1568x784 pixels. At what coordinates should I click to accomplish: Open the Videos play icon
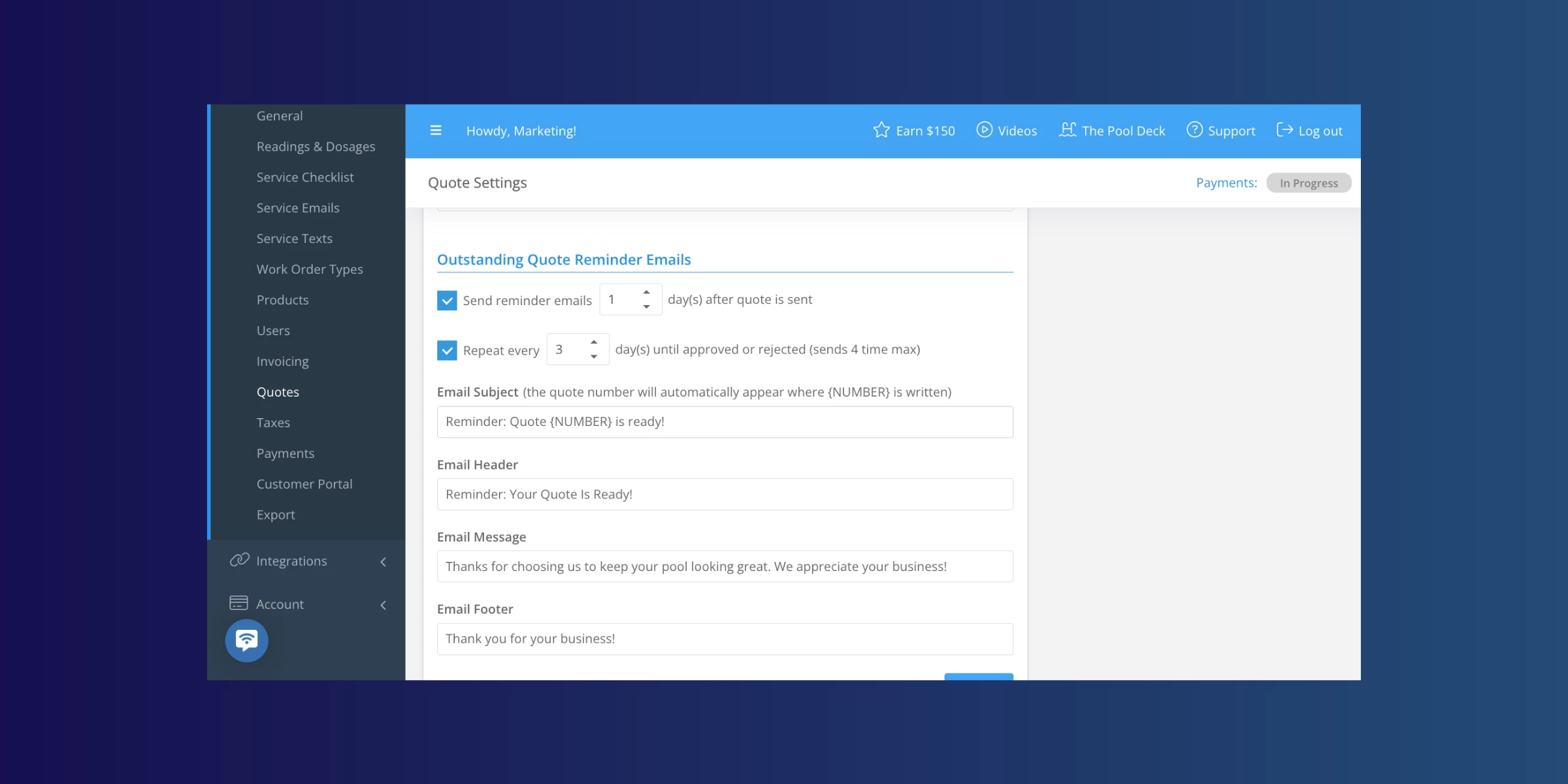(984, 130)
